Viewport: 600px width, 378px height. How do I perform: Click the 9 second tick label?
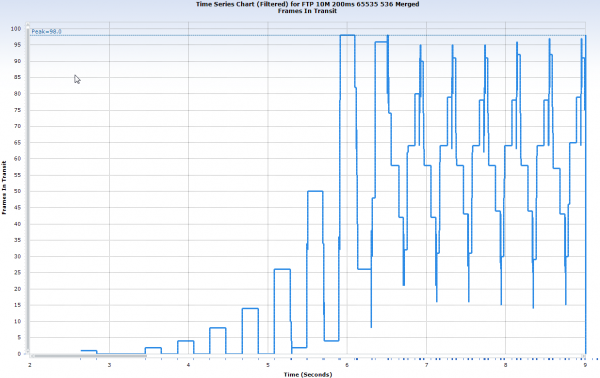[x=585, y=365]
